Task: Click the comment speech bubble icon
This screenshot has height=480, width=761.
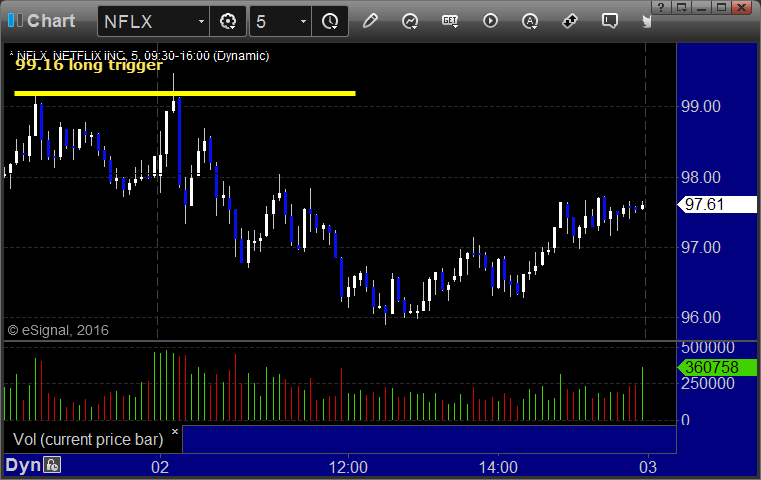Action: (x=610, y=21)
